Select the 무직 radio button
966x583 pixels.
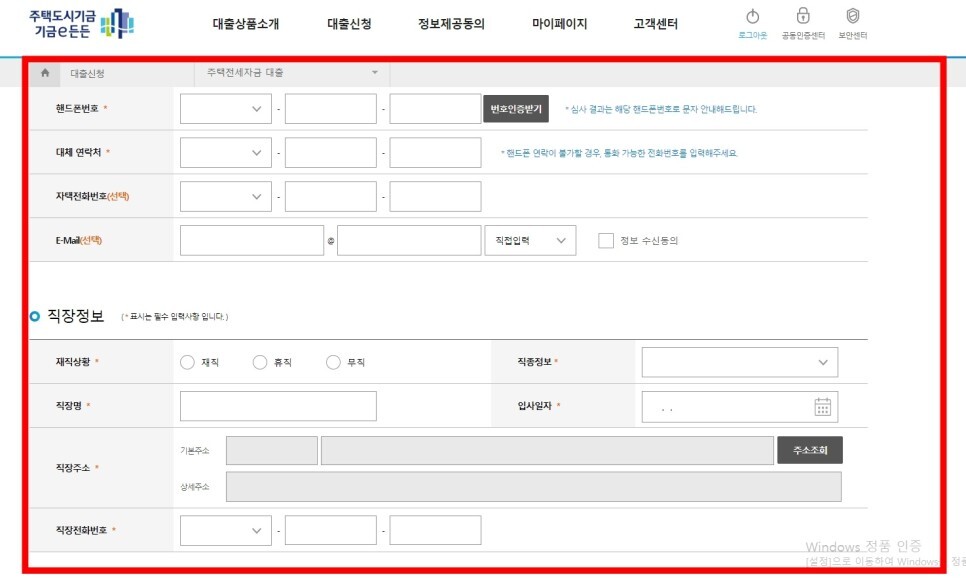click(x=331, y=361)
